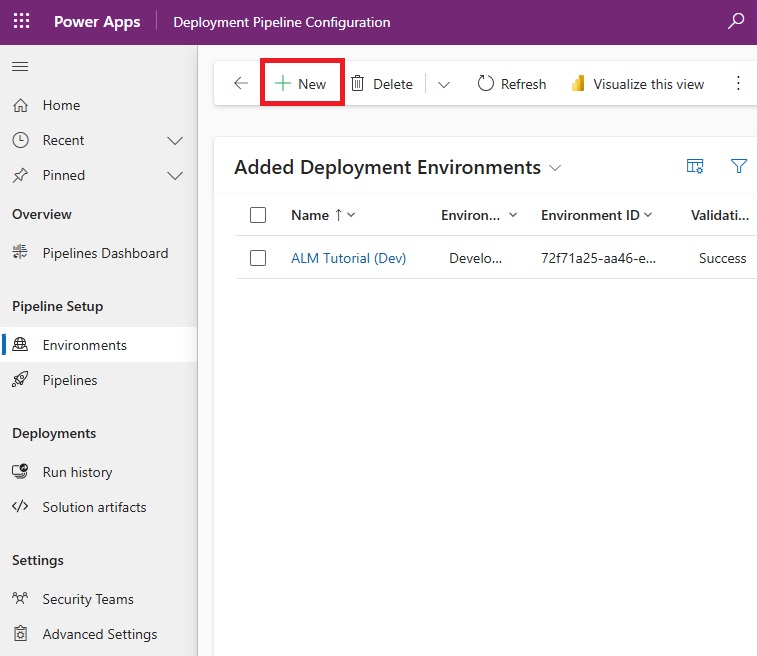
Task: Go back using the arrow icon
Action: click(240, 83)
